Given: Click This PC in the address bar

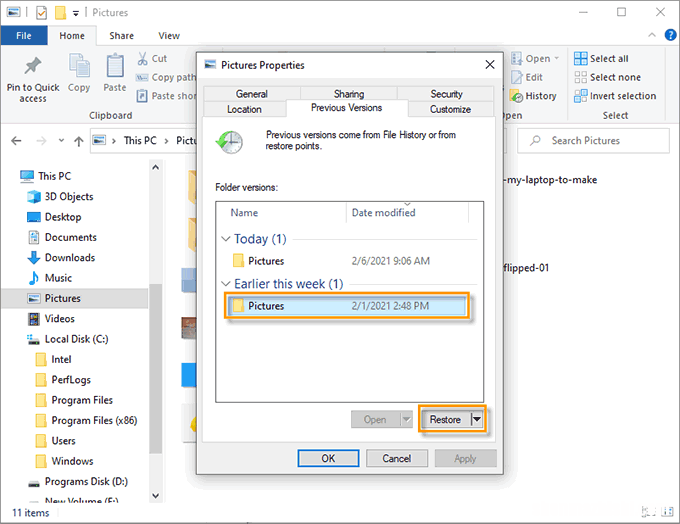Looking at the screenshot, I should coord(140,141).
